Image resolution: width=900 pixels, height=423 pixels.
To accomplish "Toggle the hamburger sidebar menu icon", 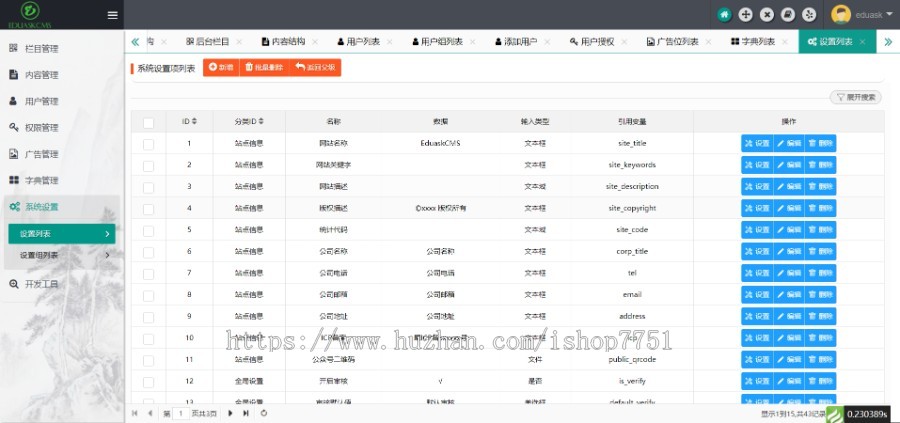I will (x=112, y=15).
